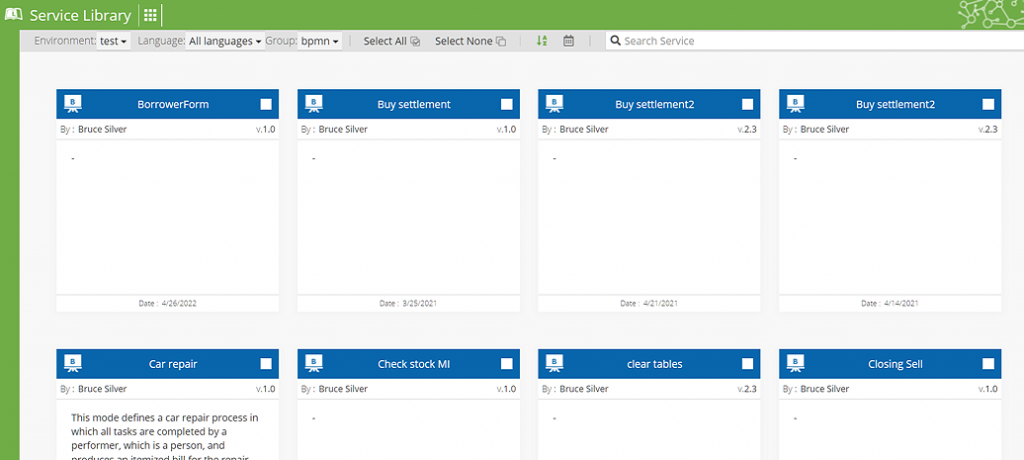Click the BPMN icon on BorrowerForm card
Viewport: 1024px width, 460px height.
point(73,104)
